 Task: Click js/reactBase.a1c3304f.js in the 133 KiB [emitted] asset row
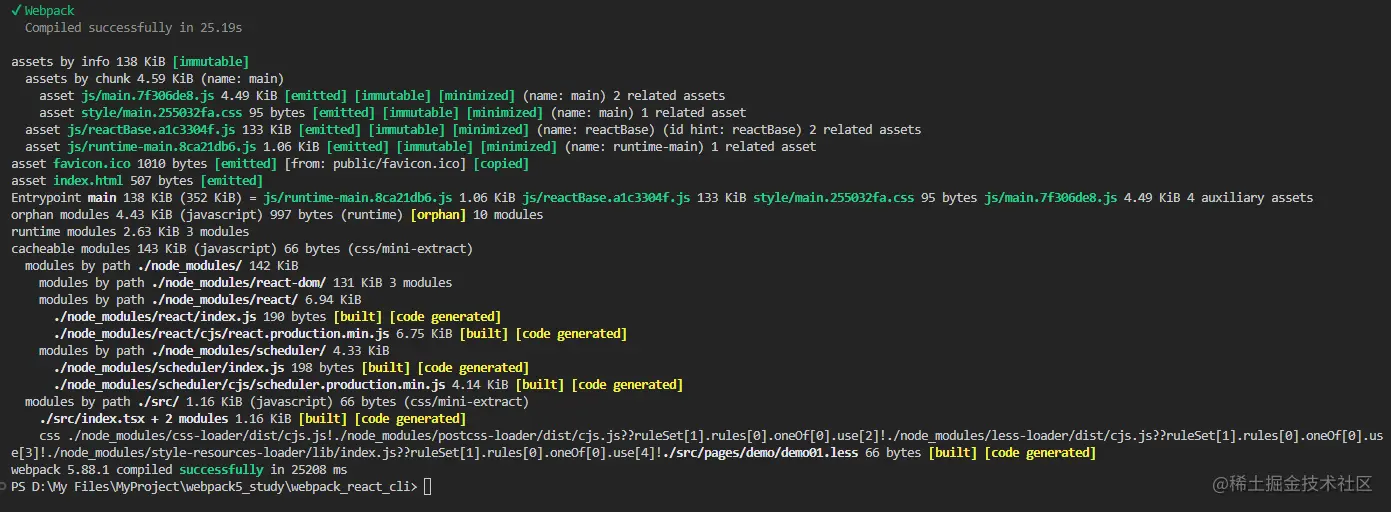pos(151,129)
